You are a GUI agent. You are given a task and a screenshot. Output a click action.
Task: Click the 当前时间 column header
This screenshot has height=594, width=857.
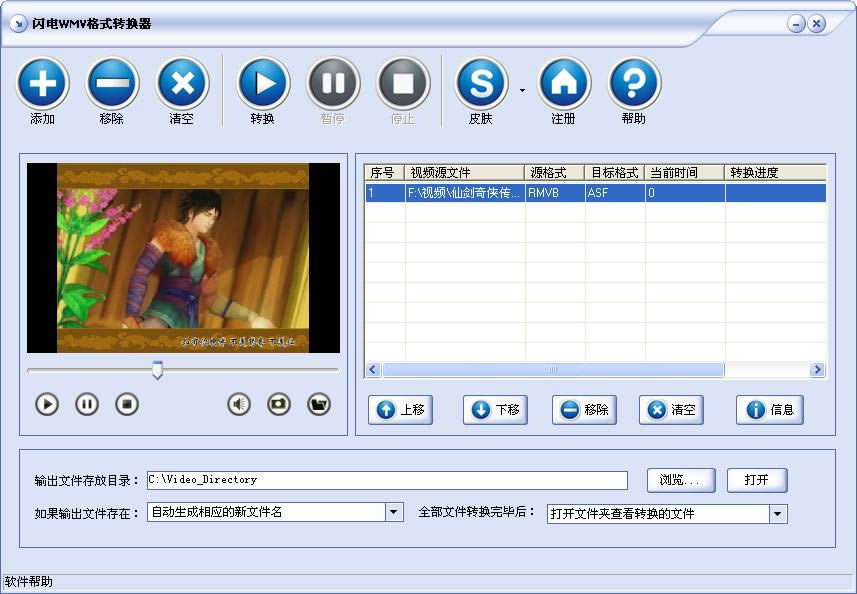[685, 173]
